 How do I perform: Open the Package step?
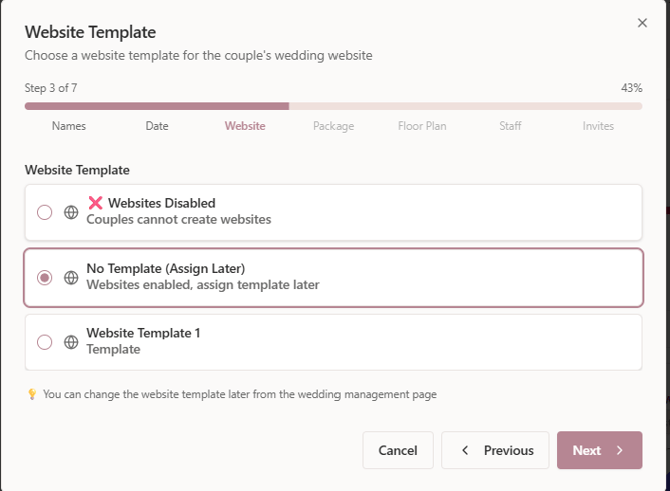point(333,126)
